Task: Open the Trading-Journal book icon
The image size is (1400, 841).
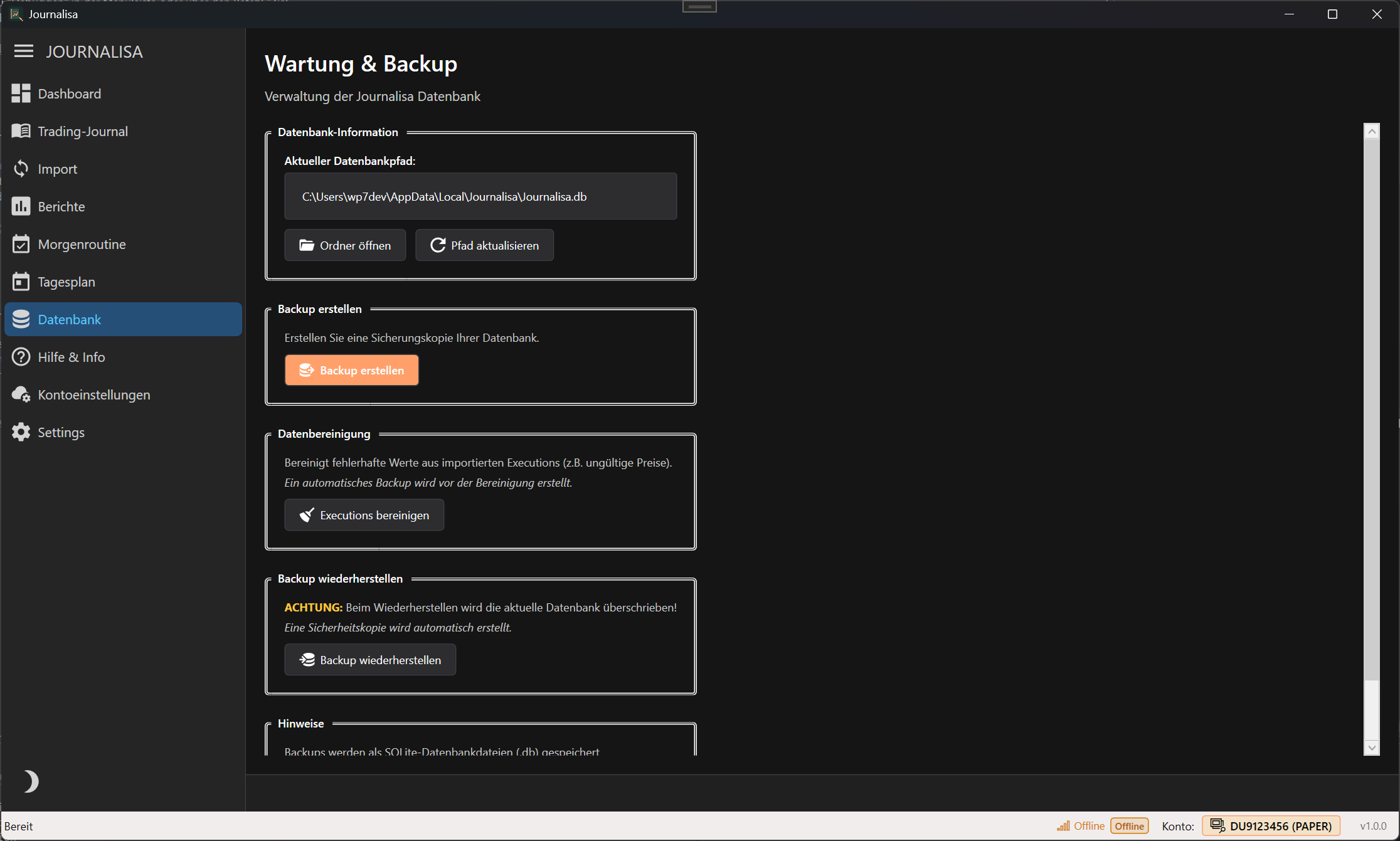Action: point(21,130)
